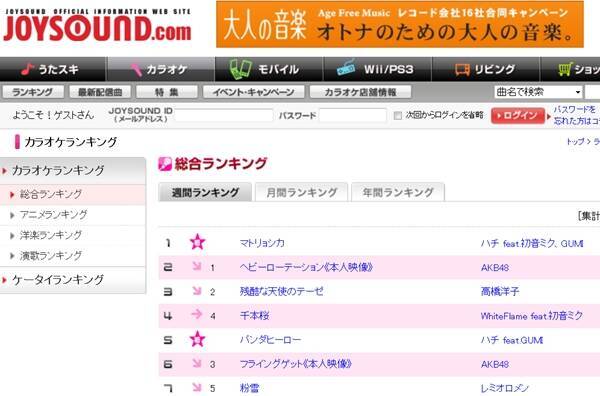Switch to the 月間ランキング tab
Viewport: 600px width, 396px height.
[x=302, y=192]
